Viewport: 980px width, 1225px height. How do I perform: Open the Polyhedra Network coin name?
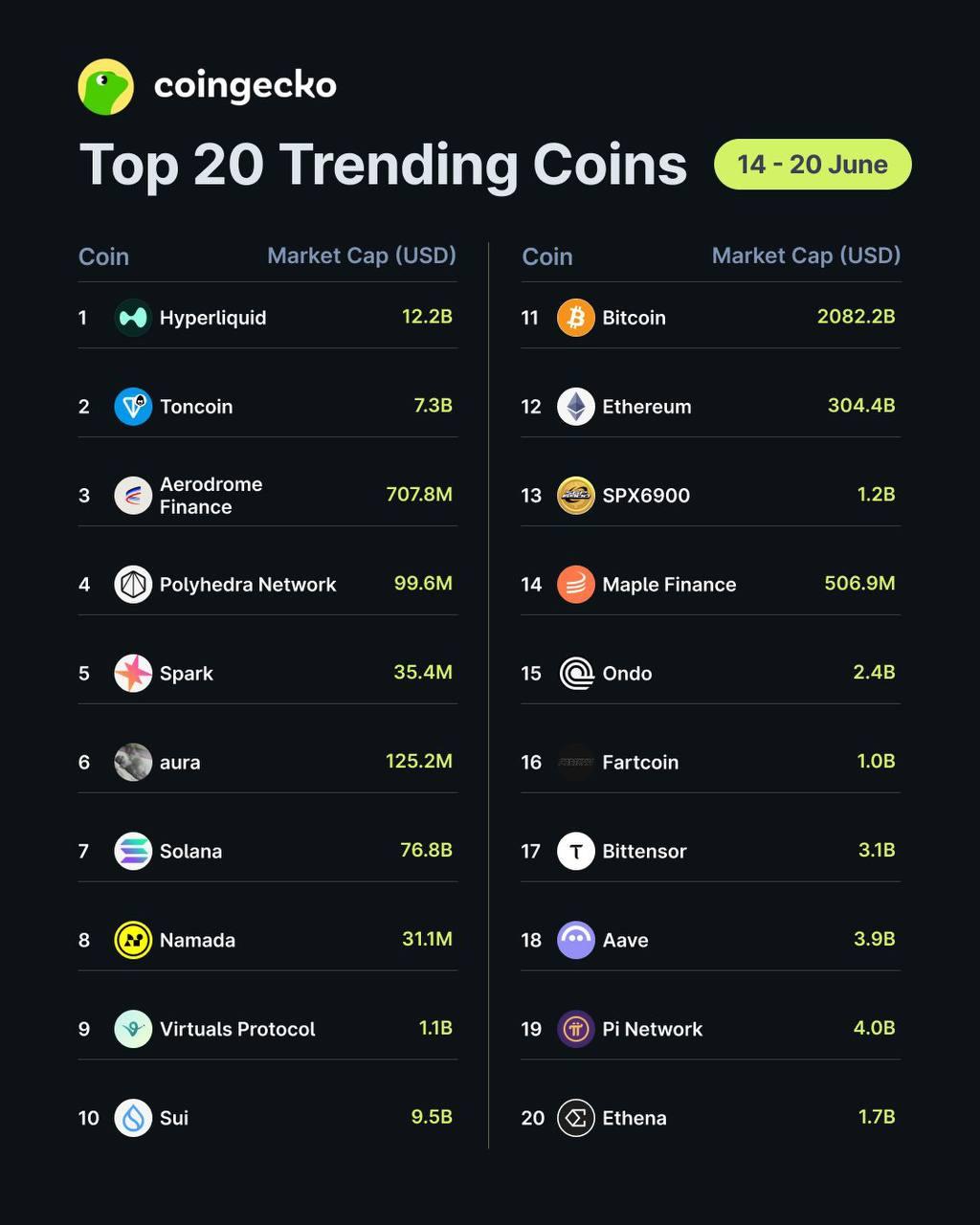(248, 585)
